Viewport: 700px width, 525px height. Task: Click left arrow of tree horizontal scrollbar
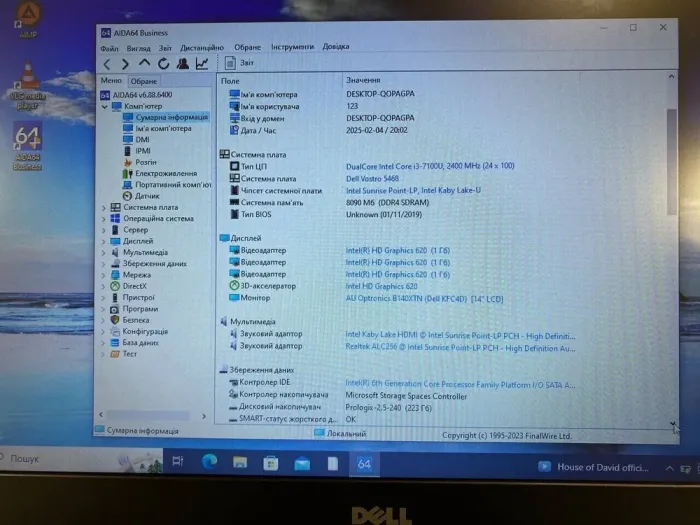pos(101,415)
